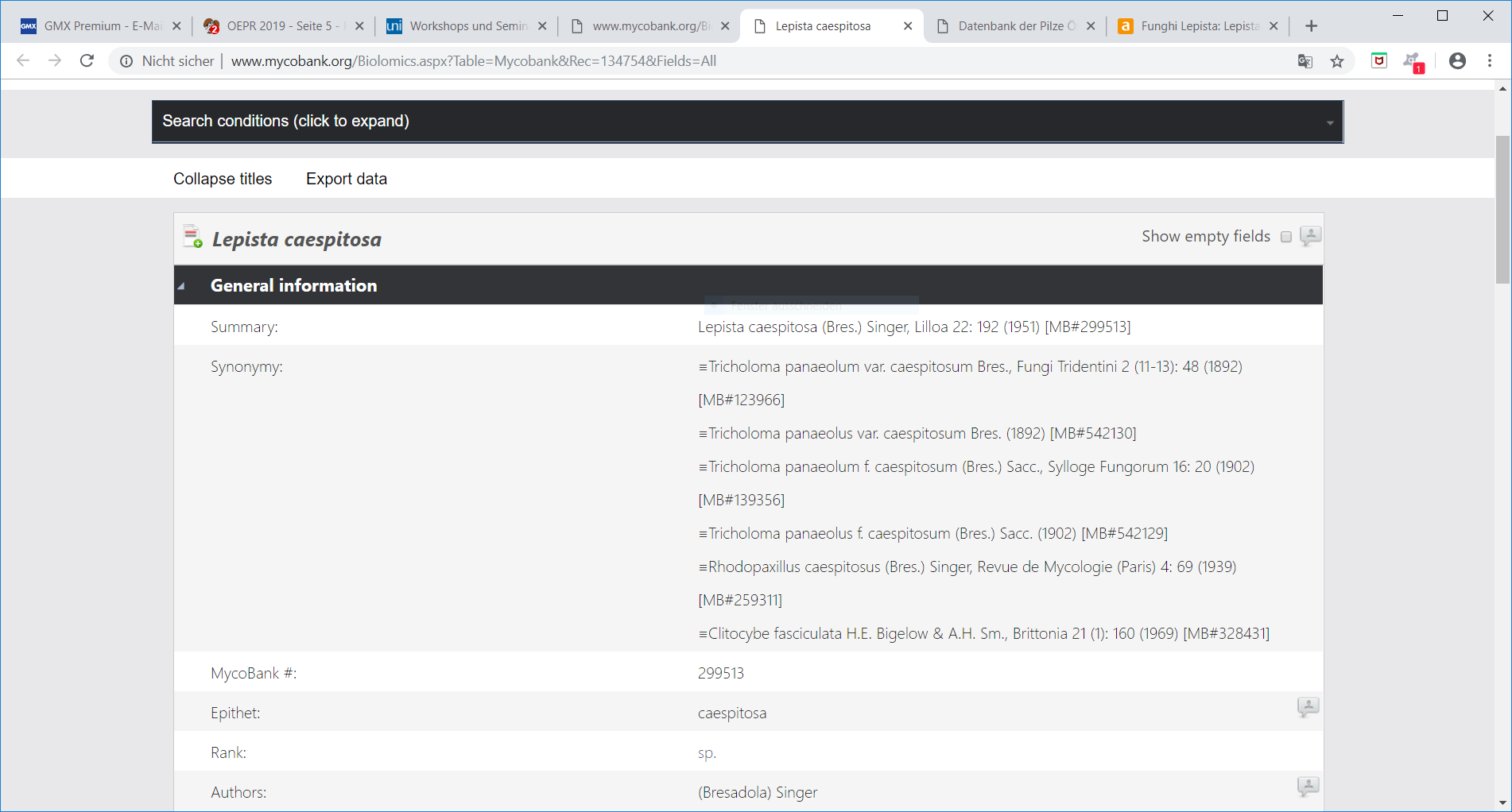The image size is (1512, 812).
Task: Click the record icon next to Lepista caespitosa title
Action: [x=192, y=238]
